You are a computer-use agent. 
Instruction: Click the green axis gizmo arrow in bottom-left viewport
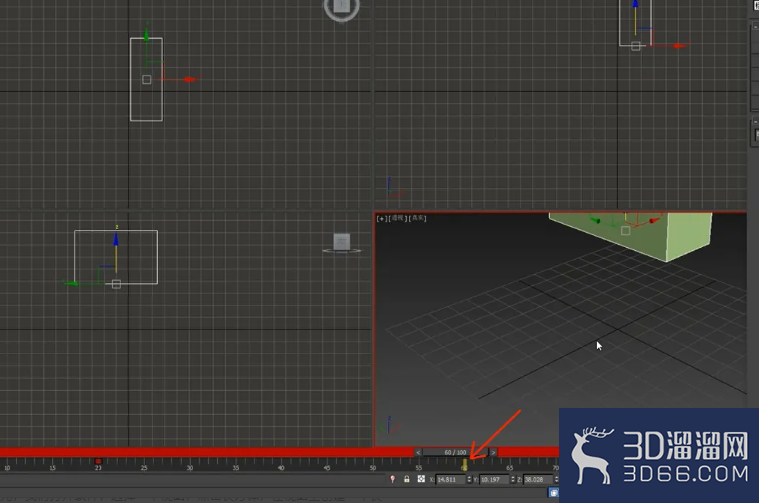(72, 284)
